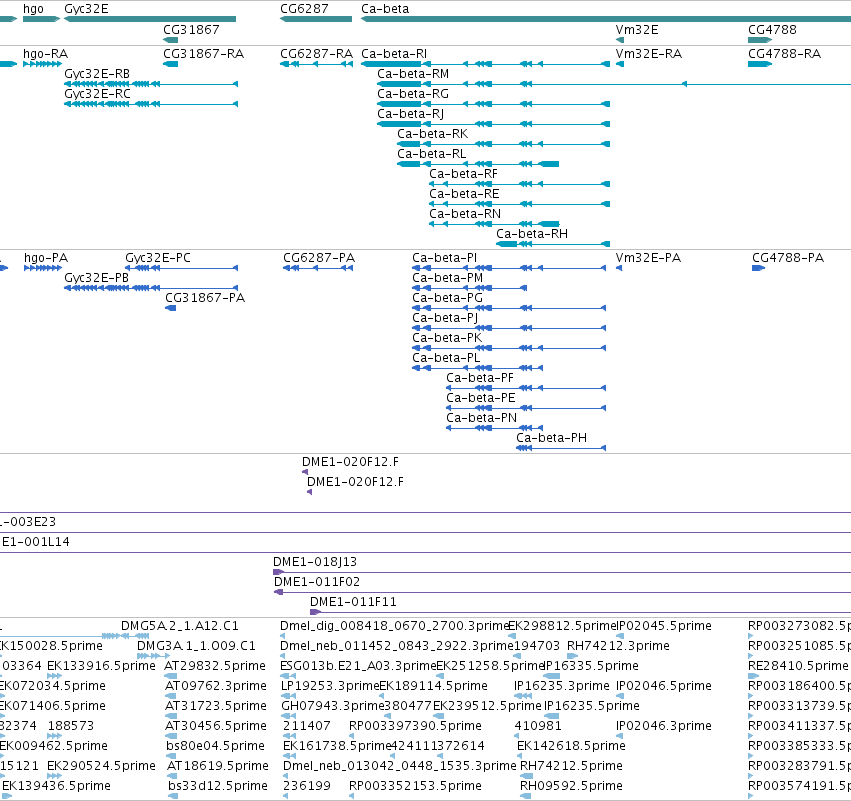Click the CG4788-PA protein label
The width and height of the screenshot is (851, 801).
pos(788,258)
